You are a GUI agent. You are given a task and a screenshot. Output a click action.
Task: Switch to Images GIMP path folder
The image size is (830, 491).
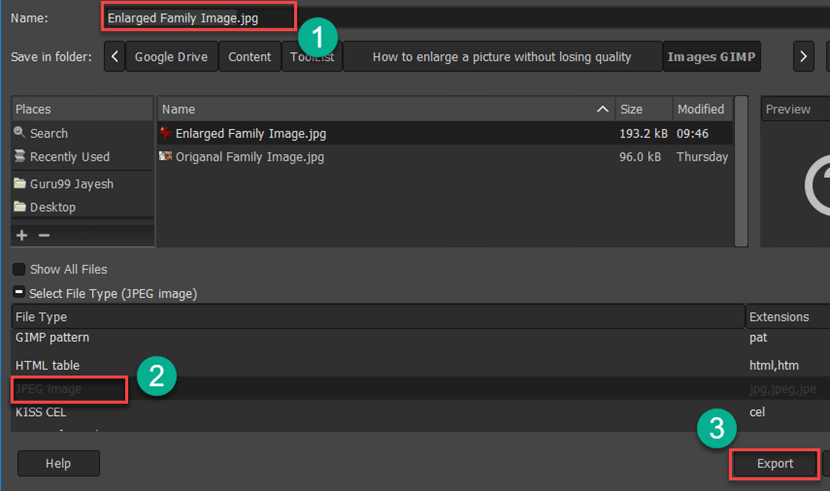(x=712, y=57)
